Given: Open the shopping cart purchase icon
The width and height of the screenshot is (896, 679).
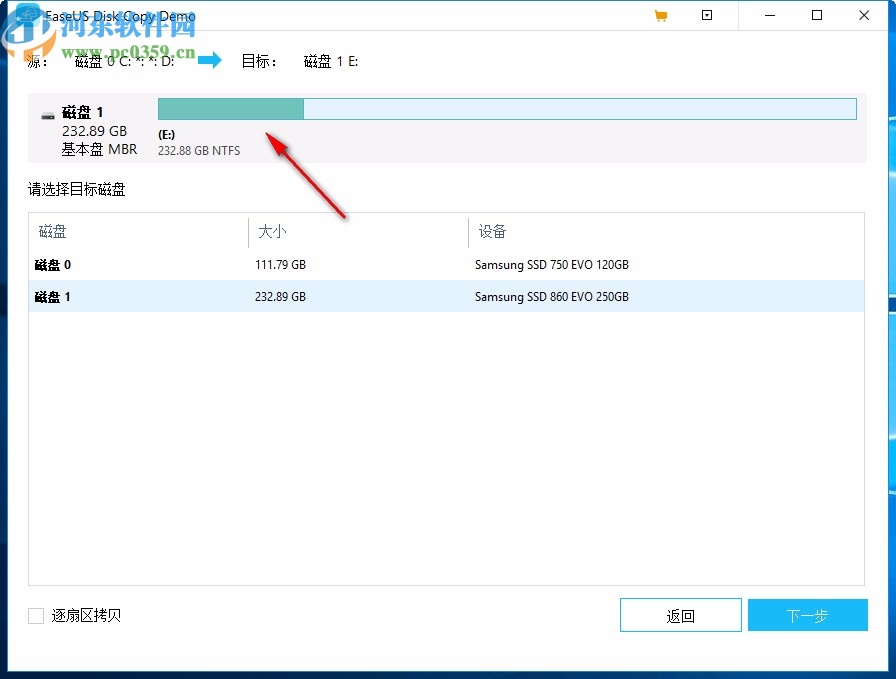Looking at the screenshot, I should [660, 15].
